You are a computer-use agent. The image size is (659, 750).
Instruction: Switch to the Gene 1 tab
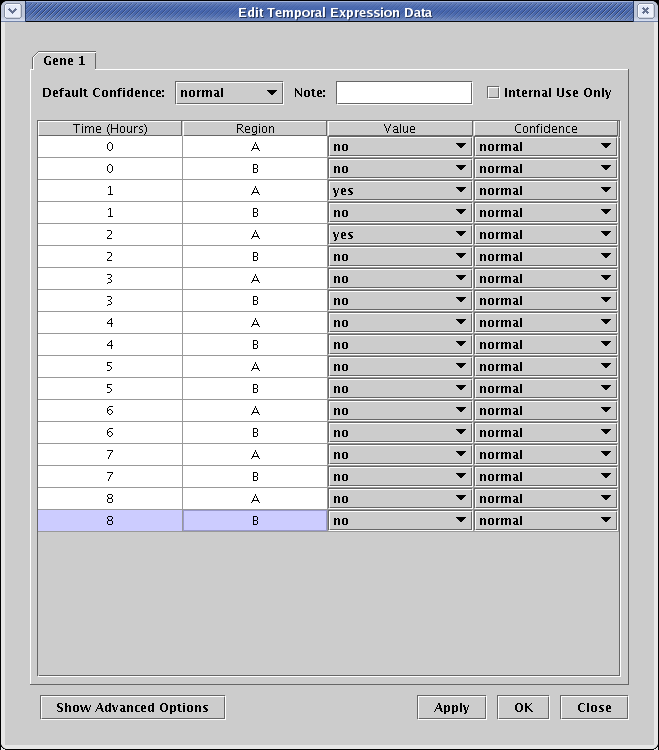pos(64,61)
